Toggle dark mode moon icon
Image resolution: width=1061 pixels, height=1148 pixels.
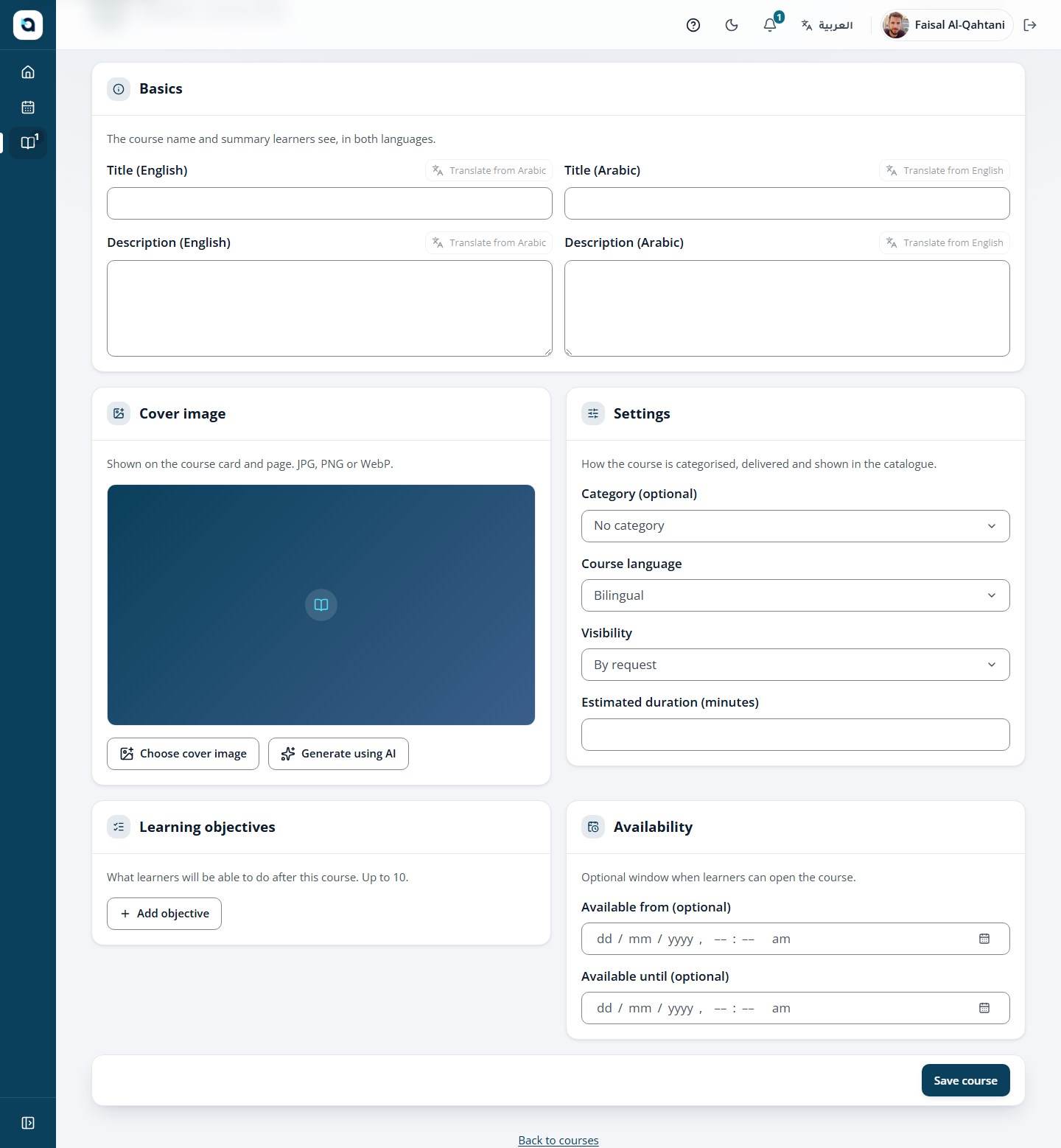tap(732, 25)
